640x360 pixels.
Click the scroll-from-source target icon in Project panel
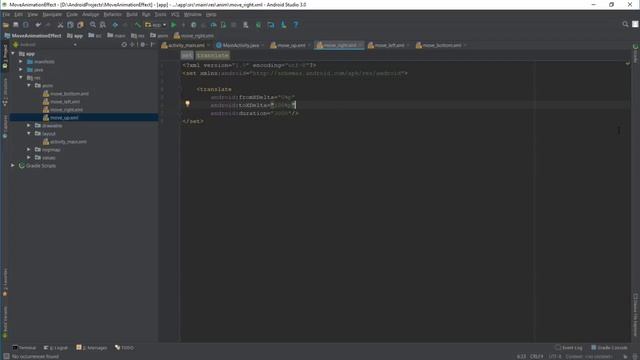[124, 44]
